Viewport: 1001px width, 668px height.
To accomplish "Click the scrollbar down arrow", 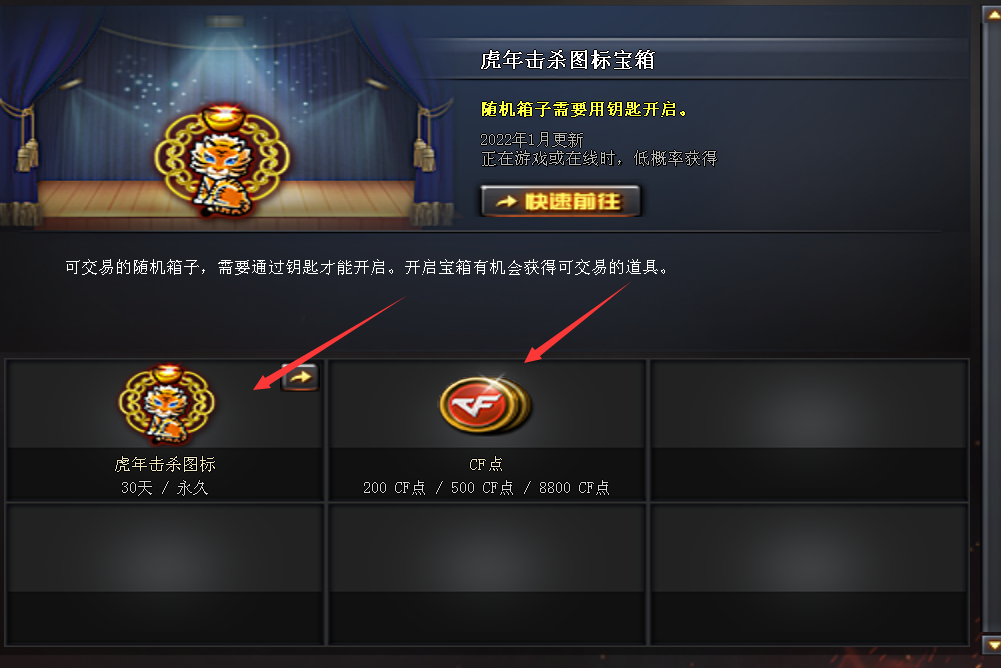I will [x=991, y=644].
